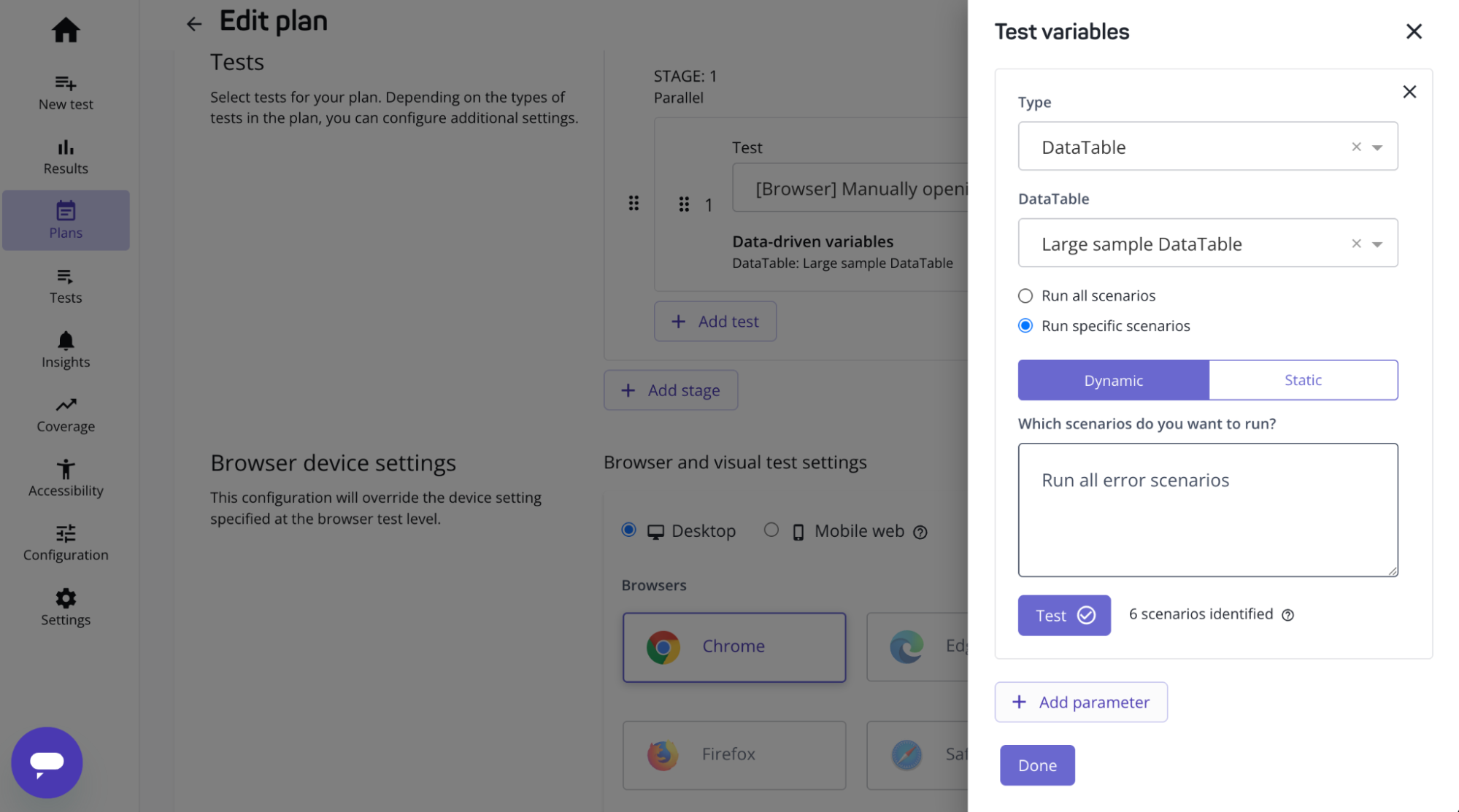Screen dimensions: 1459x812
Task: Choose the Desktop device setting
Action: tap(628, 530)
